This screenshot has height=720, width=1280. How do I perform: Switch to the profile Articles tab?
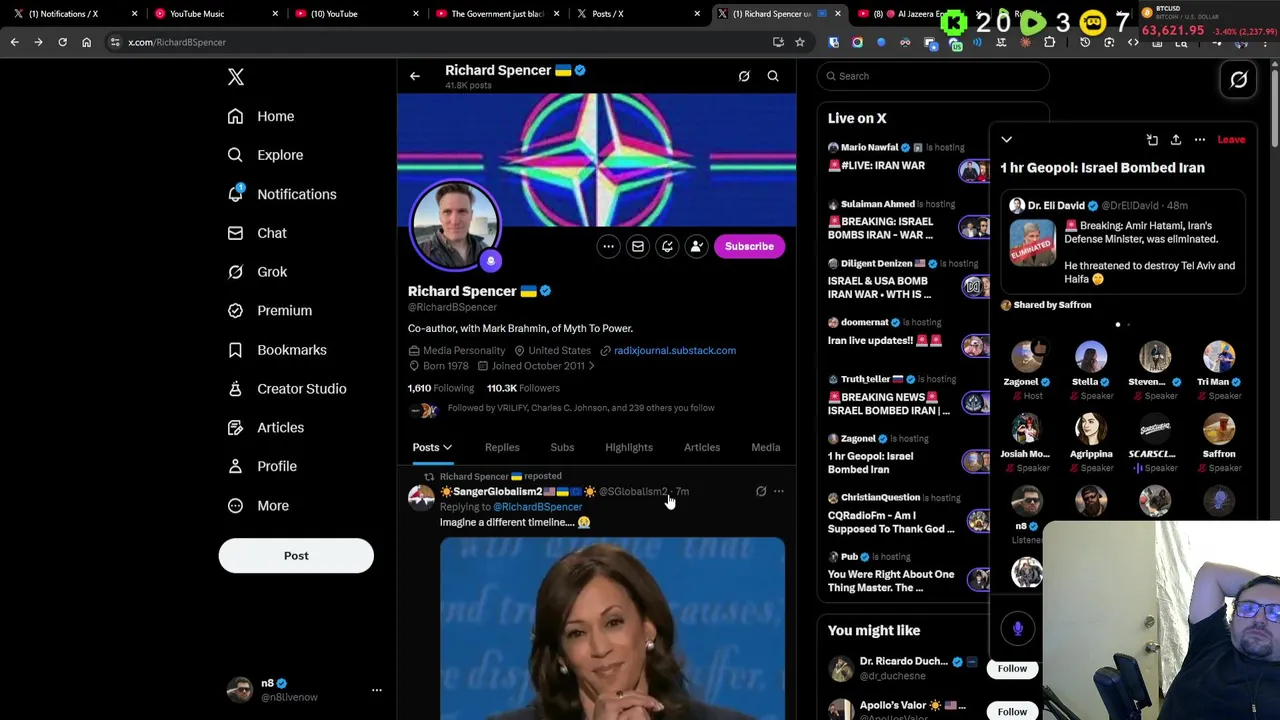click(x=702, y=448)
